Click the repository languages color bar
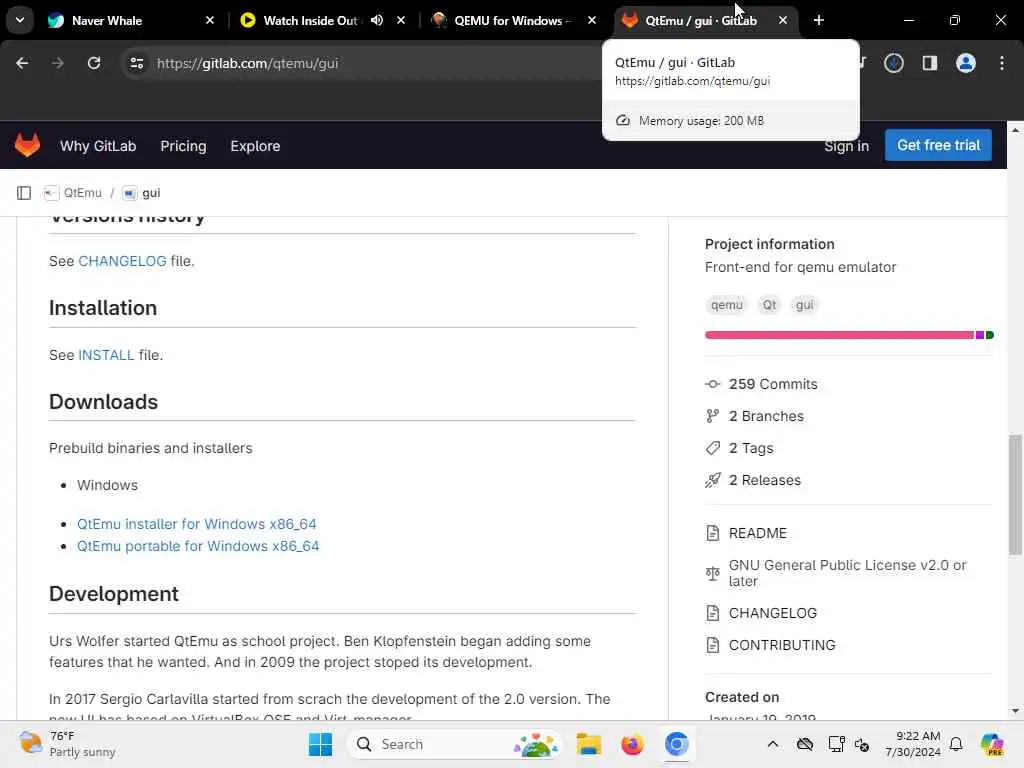 [849, 335]
